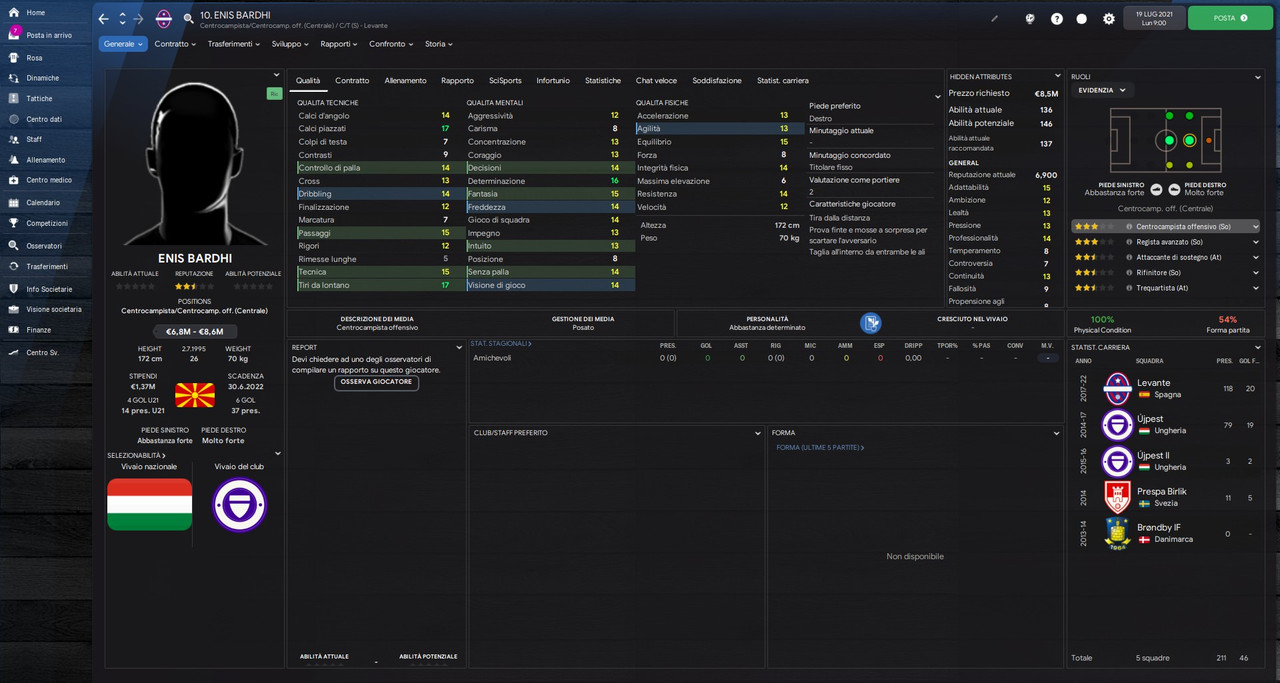The height and width of the screenshot is (683, 1280).
Task: Open Osservatori scouting section
Action: [x=43, y=245]
